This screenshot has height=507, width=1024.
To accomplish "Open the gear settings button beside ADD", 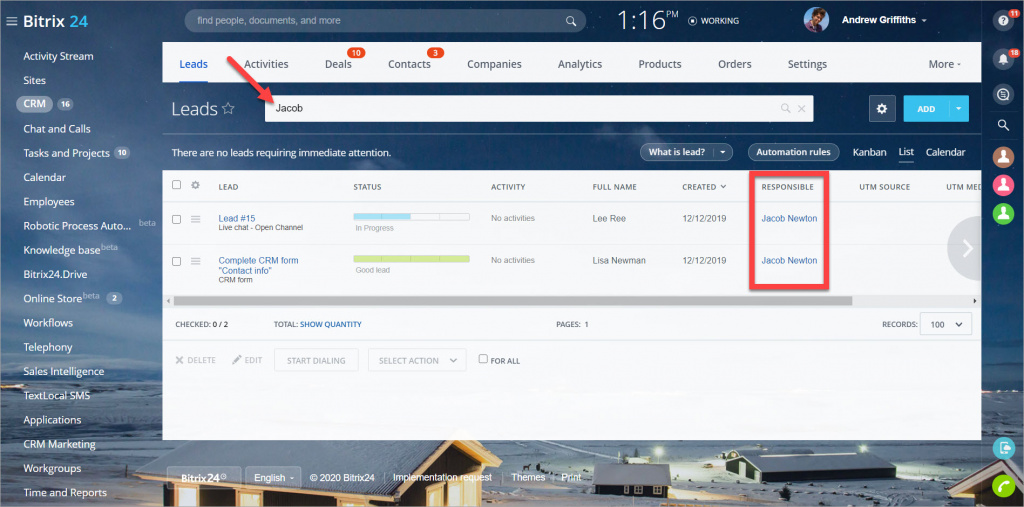I will tap(882, 108).
